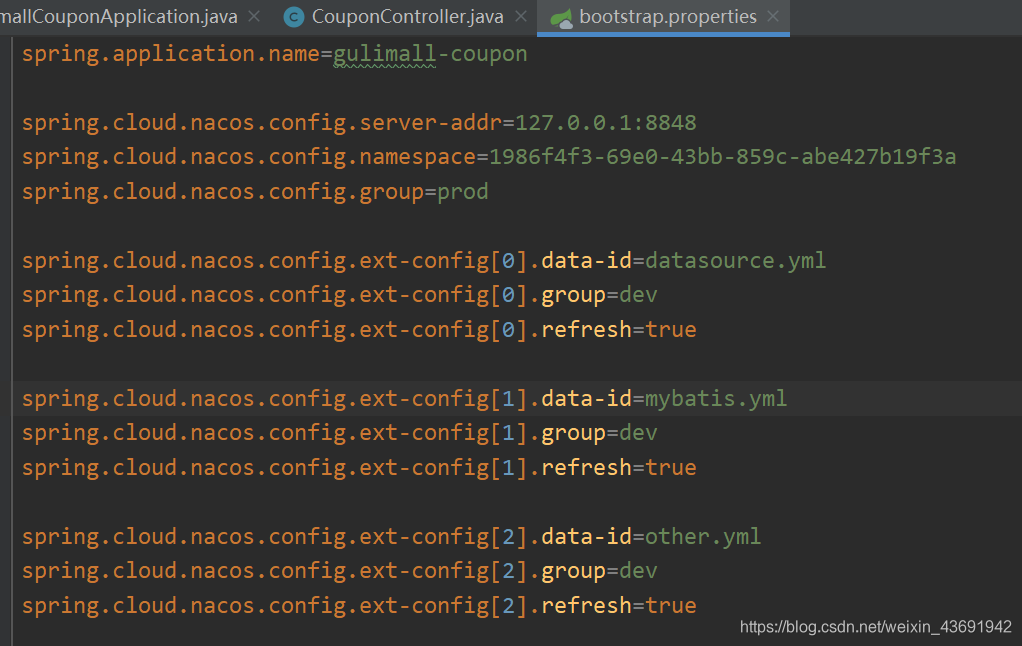Click the ext-config[0].refresh value true

point(671,330)
